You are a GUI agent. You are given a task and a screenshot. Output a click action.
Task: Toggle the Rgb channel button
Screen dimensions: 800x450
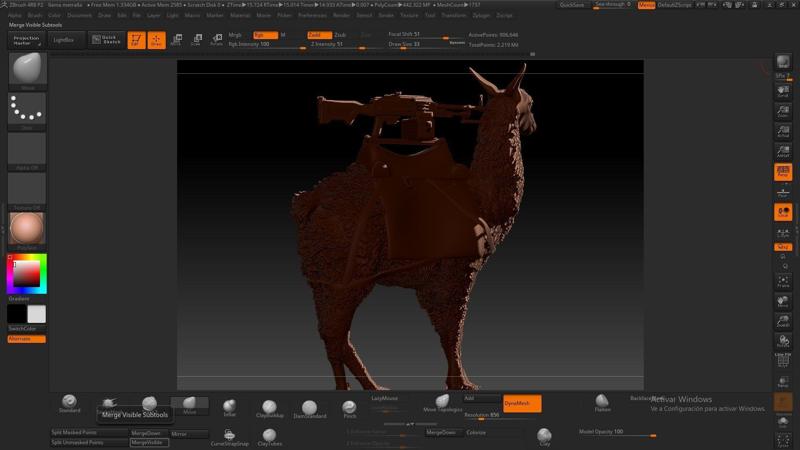click(265, 35)
